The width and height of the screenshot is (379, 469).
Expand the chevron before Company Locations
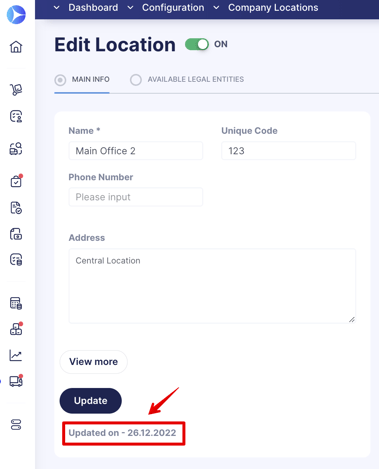(216, 7)
